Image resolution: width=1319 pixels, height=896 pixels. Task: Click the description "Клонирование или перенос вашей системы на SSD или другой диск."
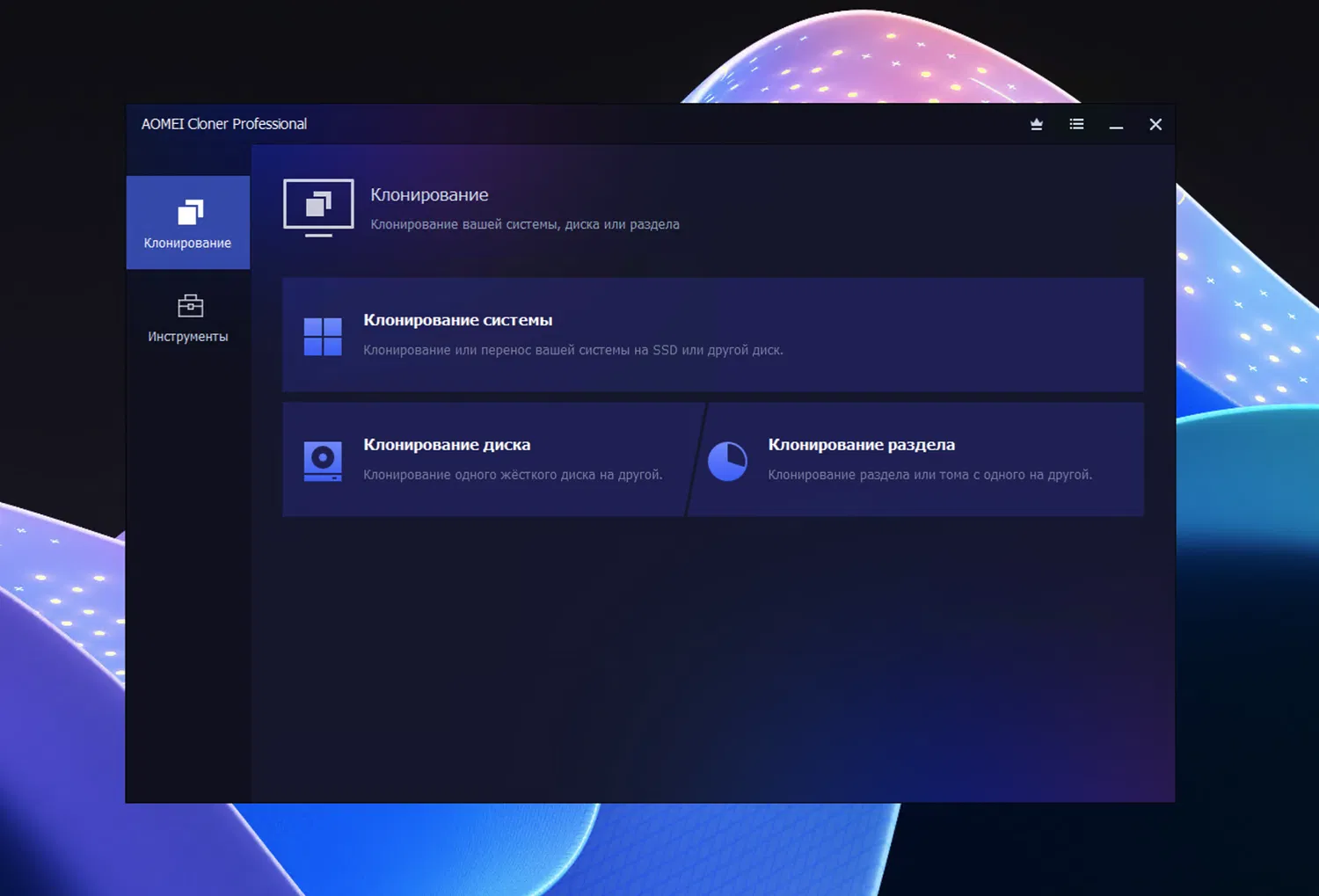click(573, 350)
